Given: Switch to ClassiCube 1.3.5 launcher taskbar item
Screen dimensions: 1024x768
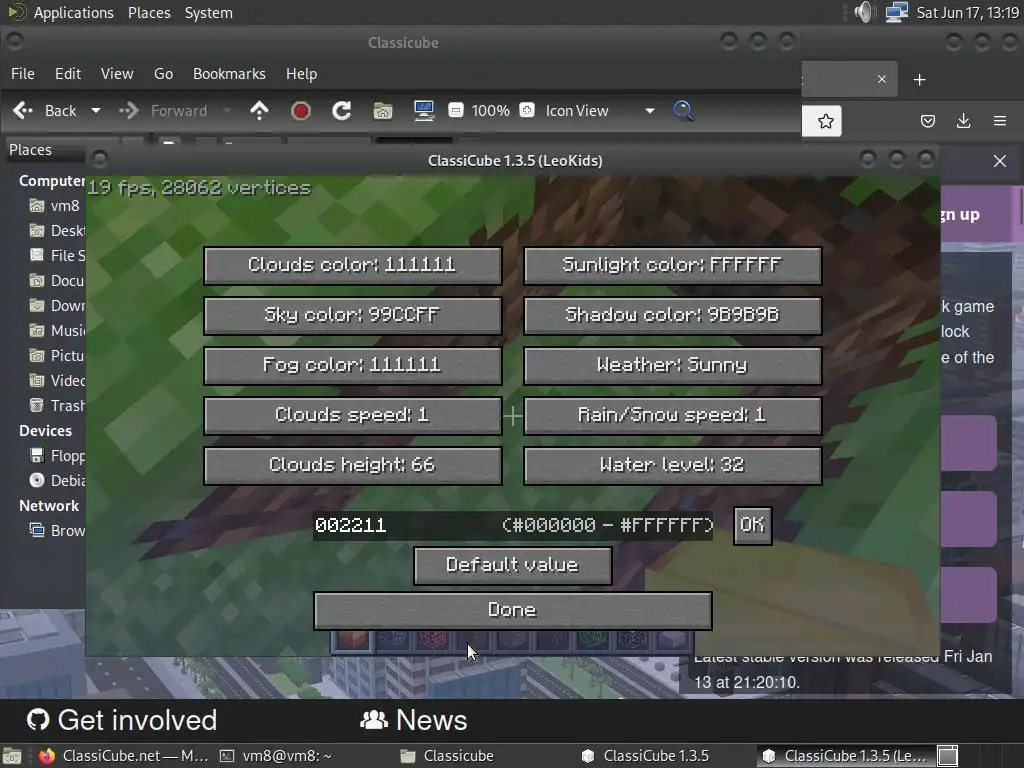Looking at the screenshot, I should pos(647,756).
